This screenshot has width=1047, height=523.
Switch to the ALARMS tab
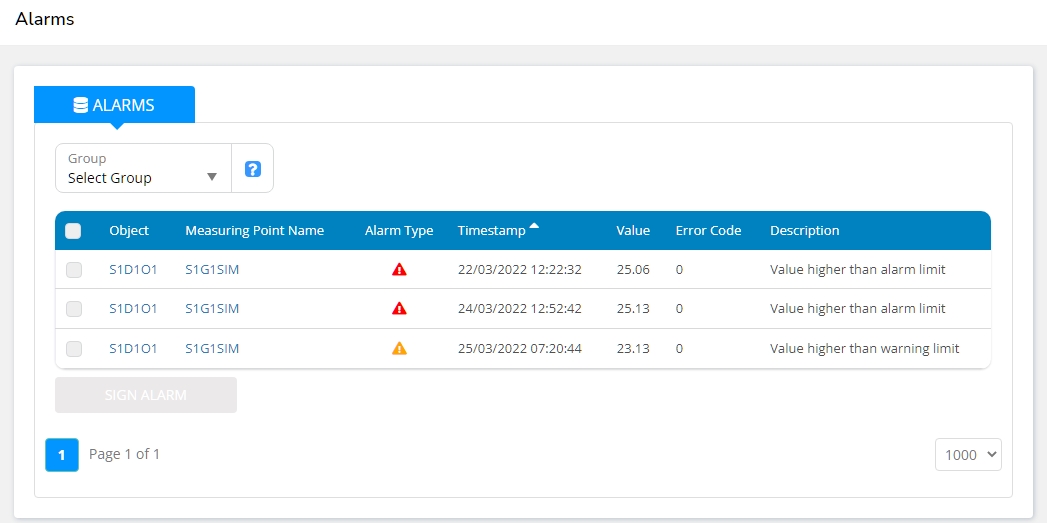pyautogui.click(x=115, y=105)
